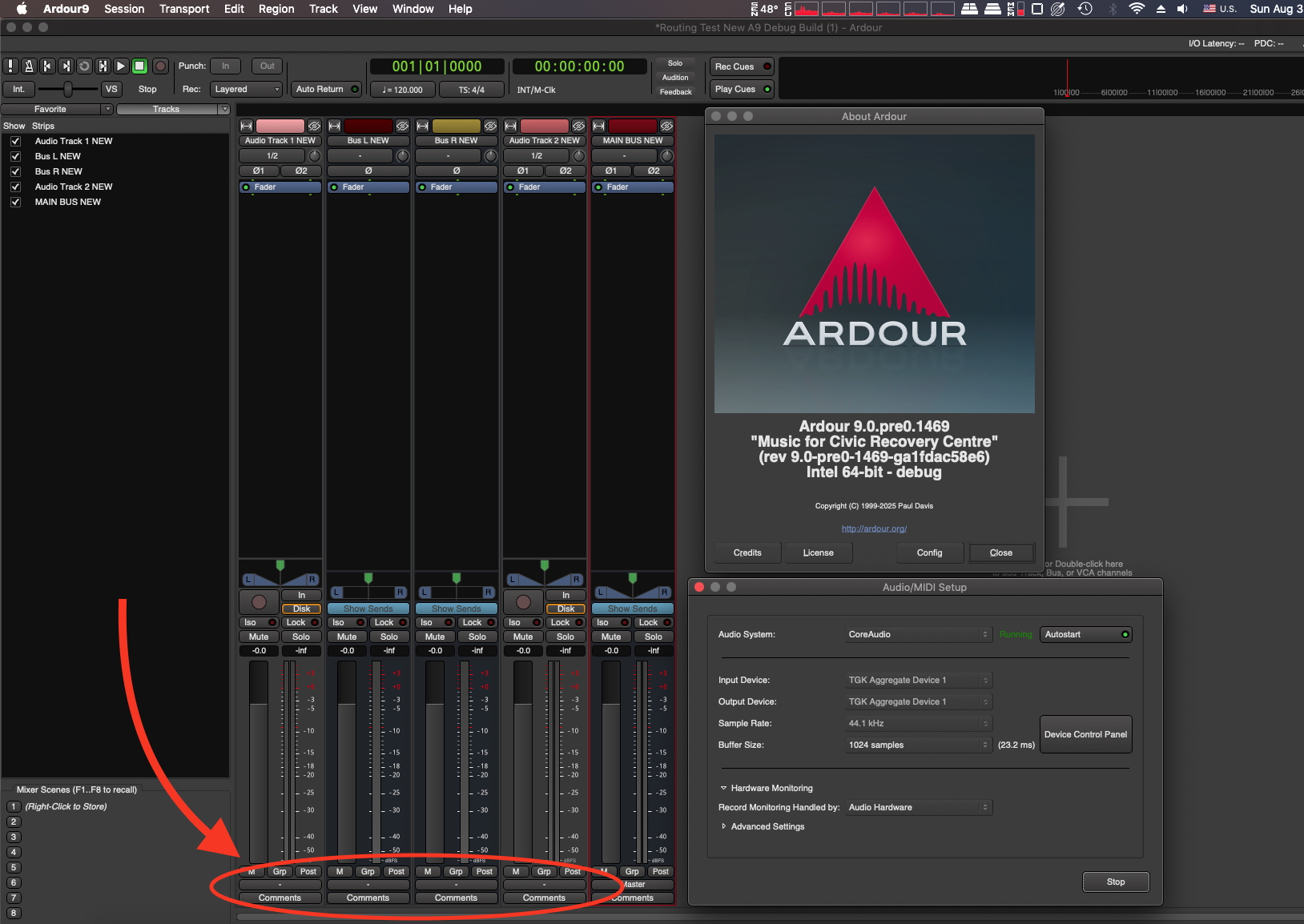Expand Advanced Settings section
Viewport: 1304px width, 924px height.
tap(767, 827)
